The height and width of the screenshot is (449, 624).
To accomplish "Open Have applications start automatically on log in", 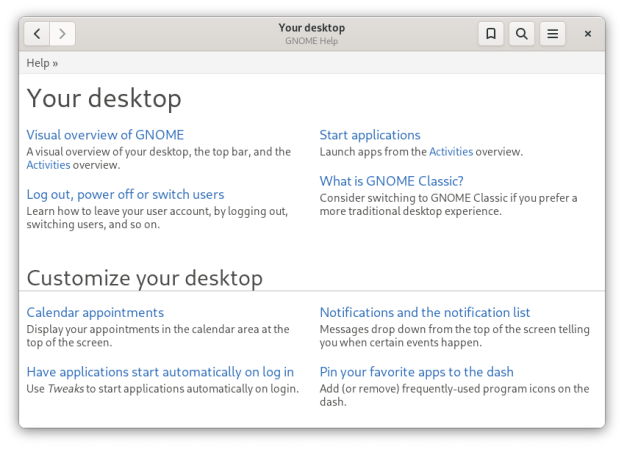I will (x=160, y=372).
